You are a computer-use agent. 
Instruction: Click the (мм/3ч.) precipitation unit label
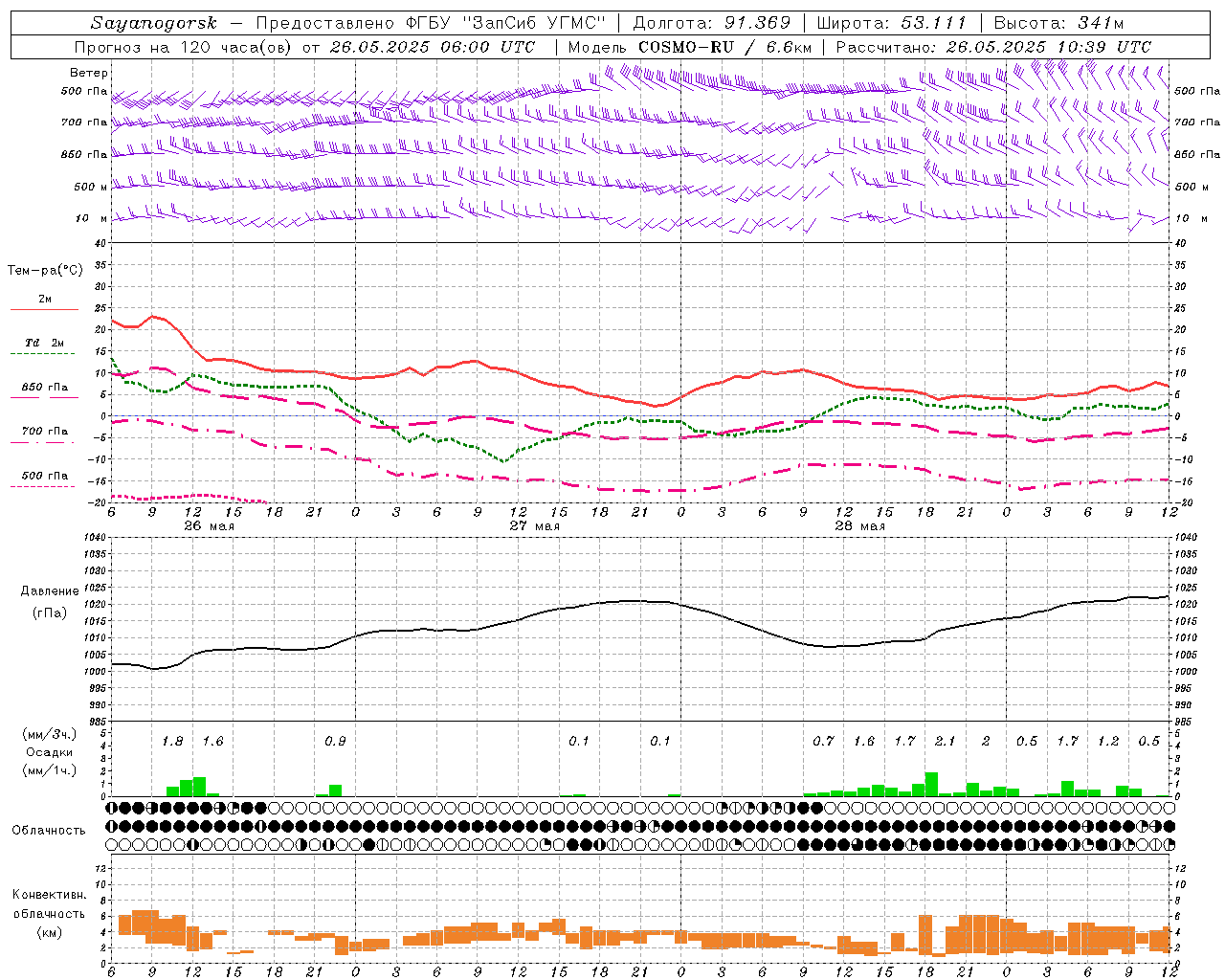(48, 734)
